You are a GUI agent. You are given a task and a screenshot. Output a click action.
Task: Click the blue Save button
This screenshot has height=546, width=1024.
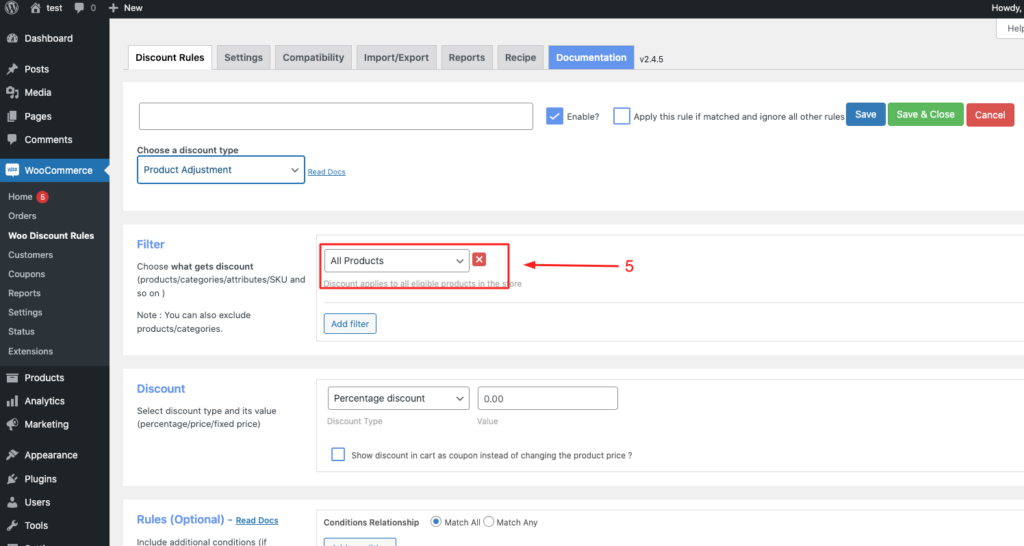point(865,114)
